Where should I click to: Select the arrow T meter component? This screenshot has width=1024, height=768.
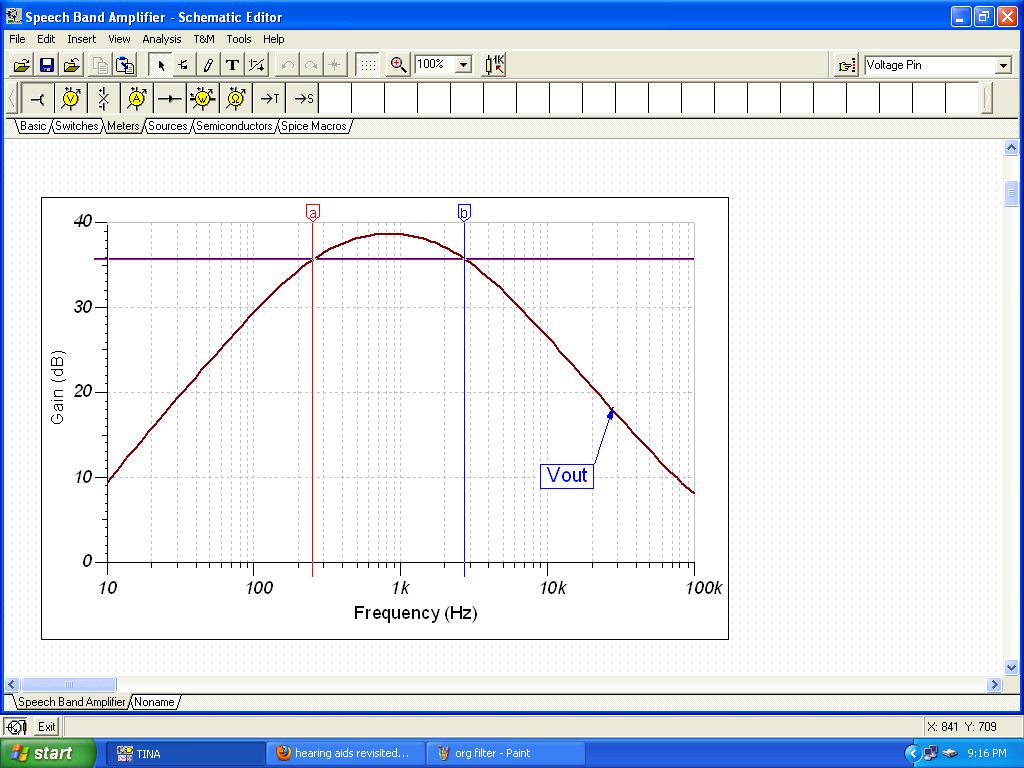[x=269, y=99]
